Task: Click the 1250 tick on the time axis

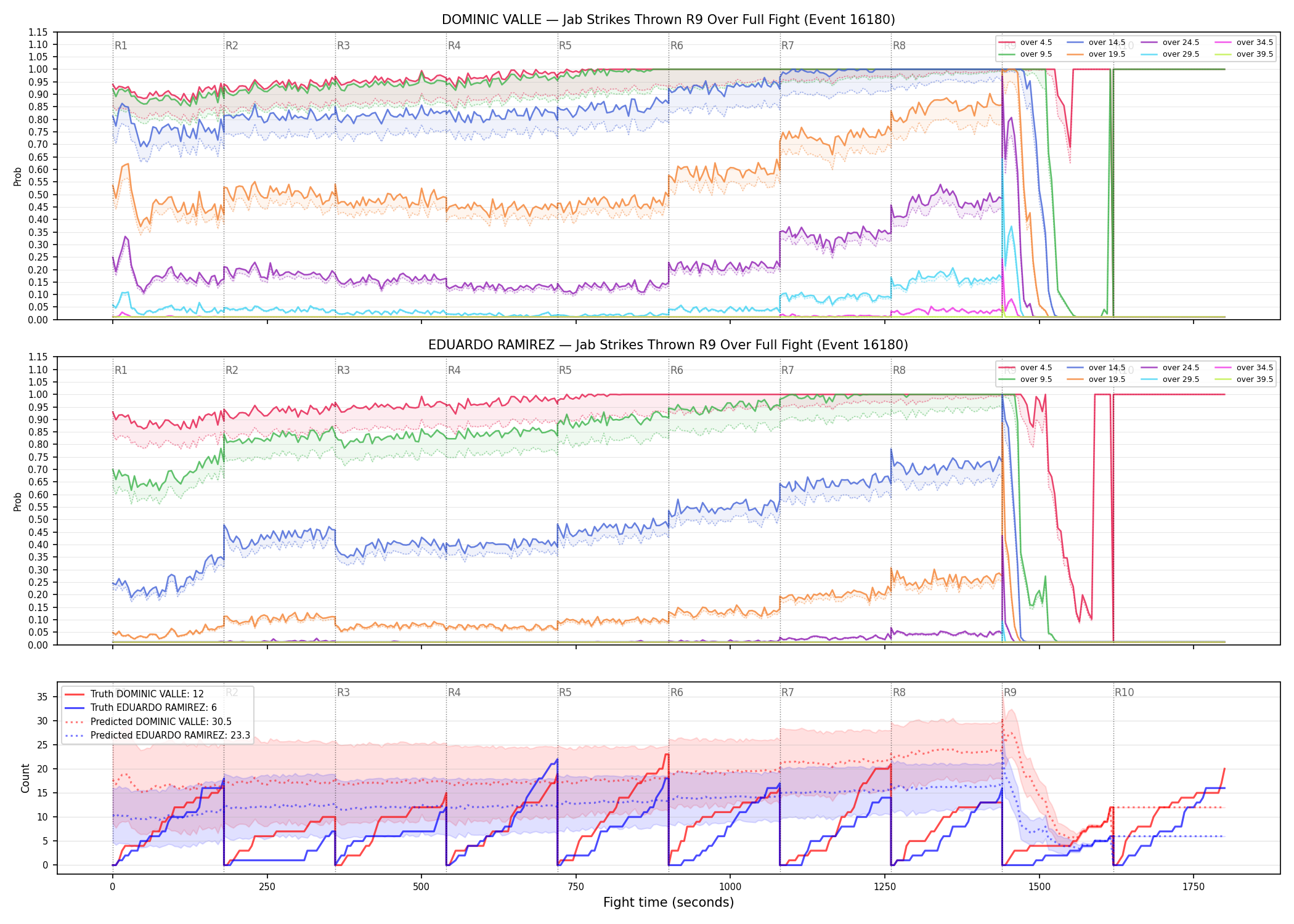Action: click(885, 887)
